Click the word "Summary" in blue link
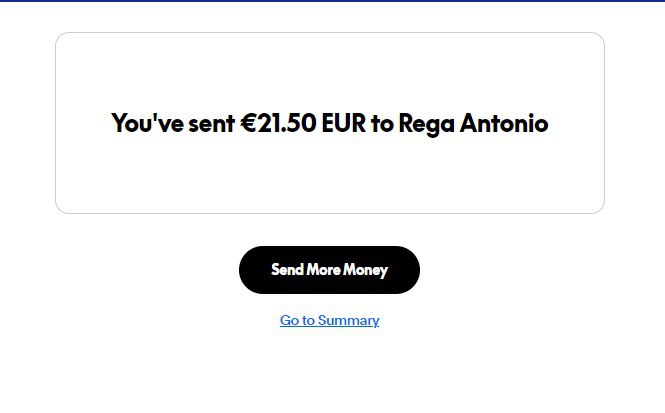This screenshot has height=413, width=665. [x=349, y=321]
